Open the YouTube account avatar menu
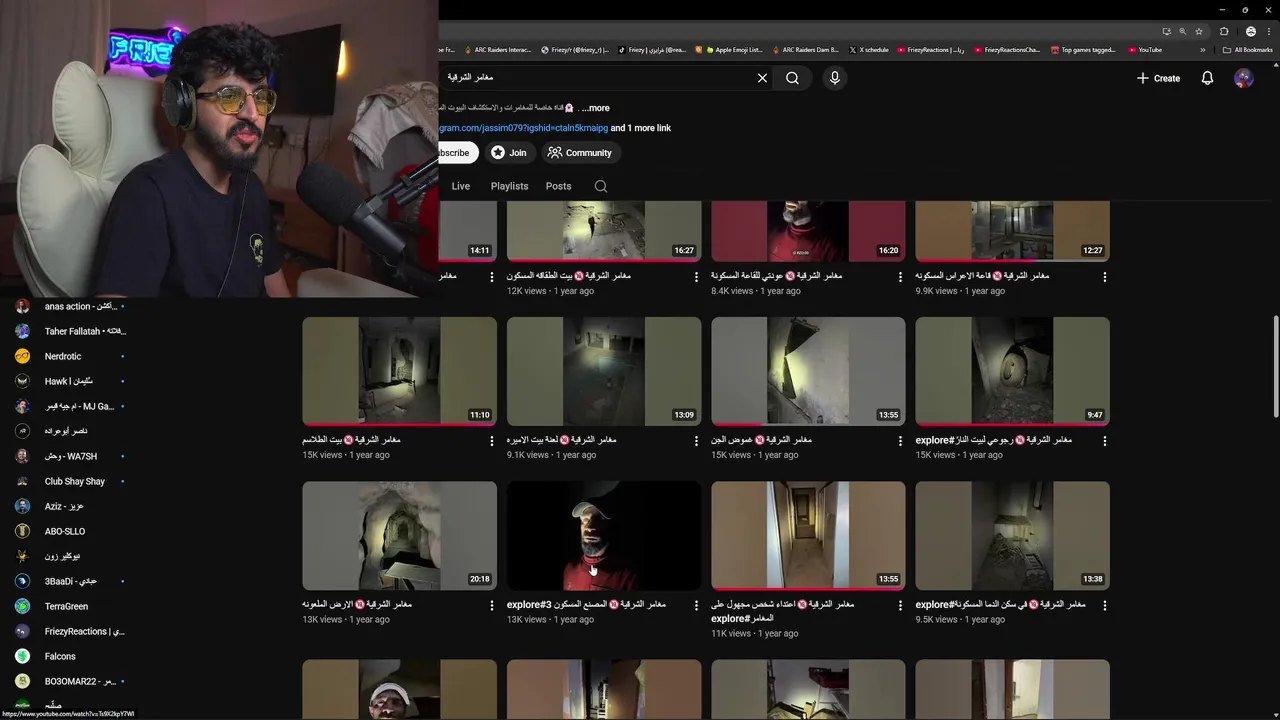1280x720 pixels. click(1243, 78)
